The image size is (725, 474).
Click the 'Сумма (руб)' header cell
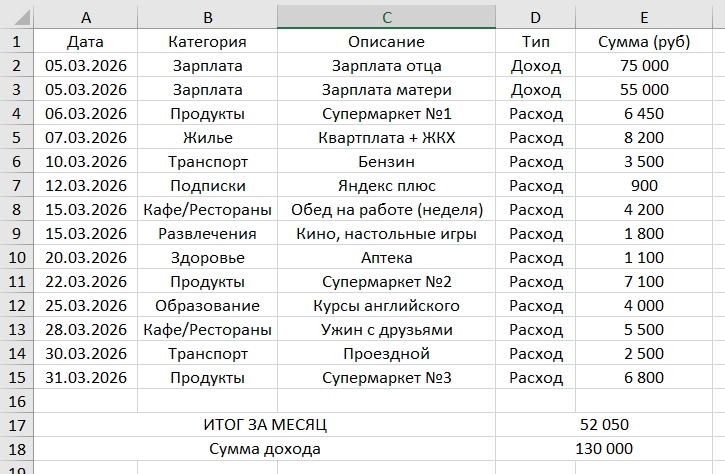pos(644,42)
